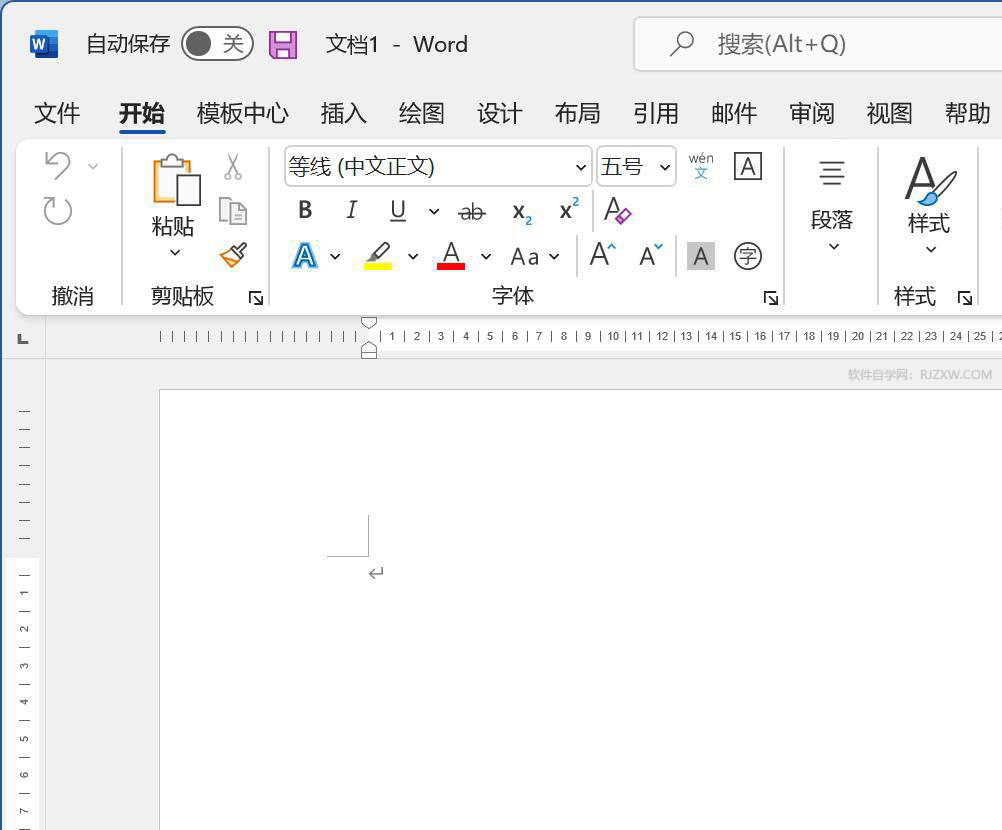Toggle Bold formatting

[305, 209]
